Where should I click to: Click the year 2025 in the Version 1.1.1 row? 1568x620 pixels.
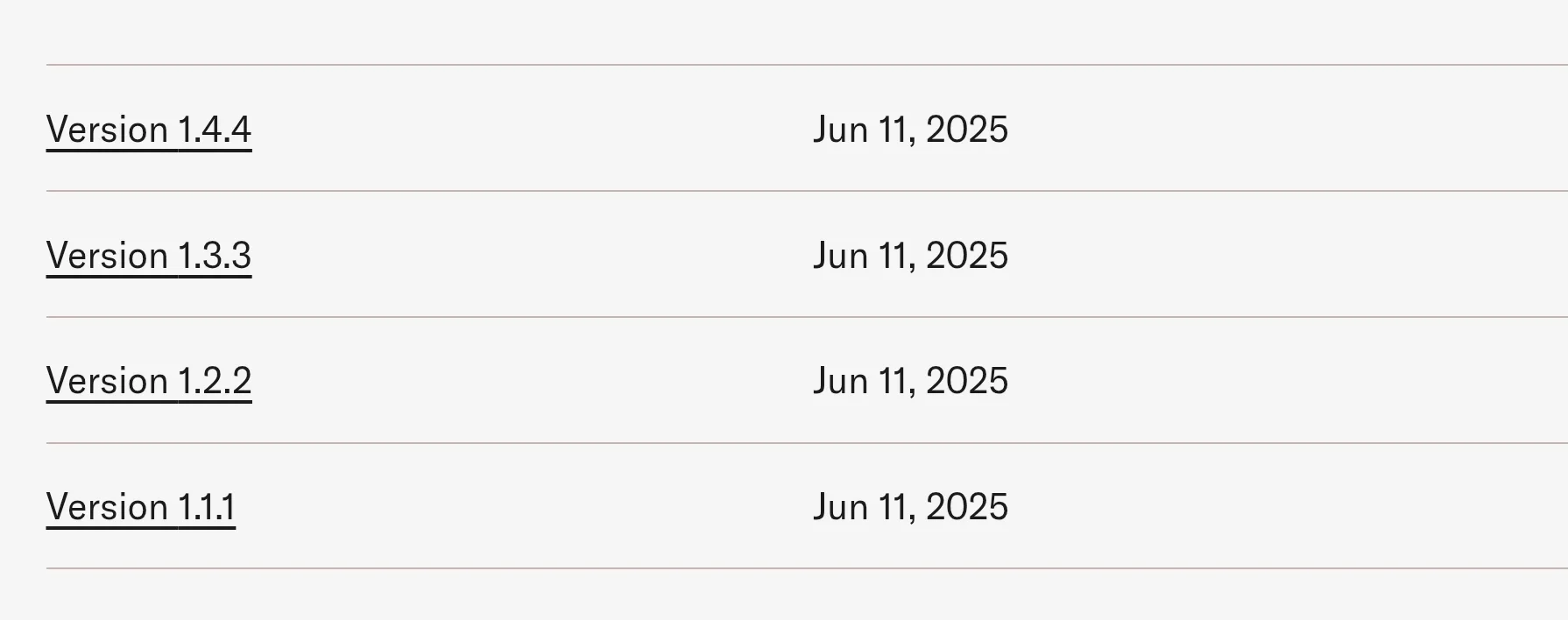(x=967, y=507)
